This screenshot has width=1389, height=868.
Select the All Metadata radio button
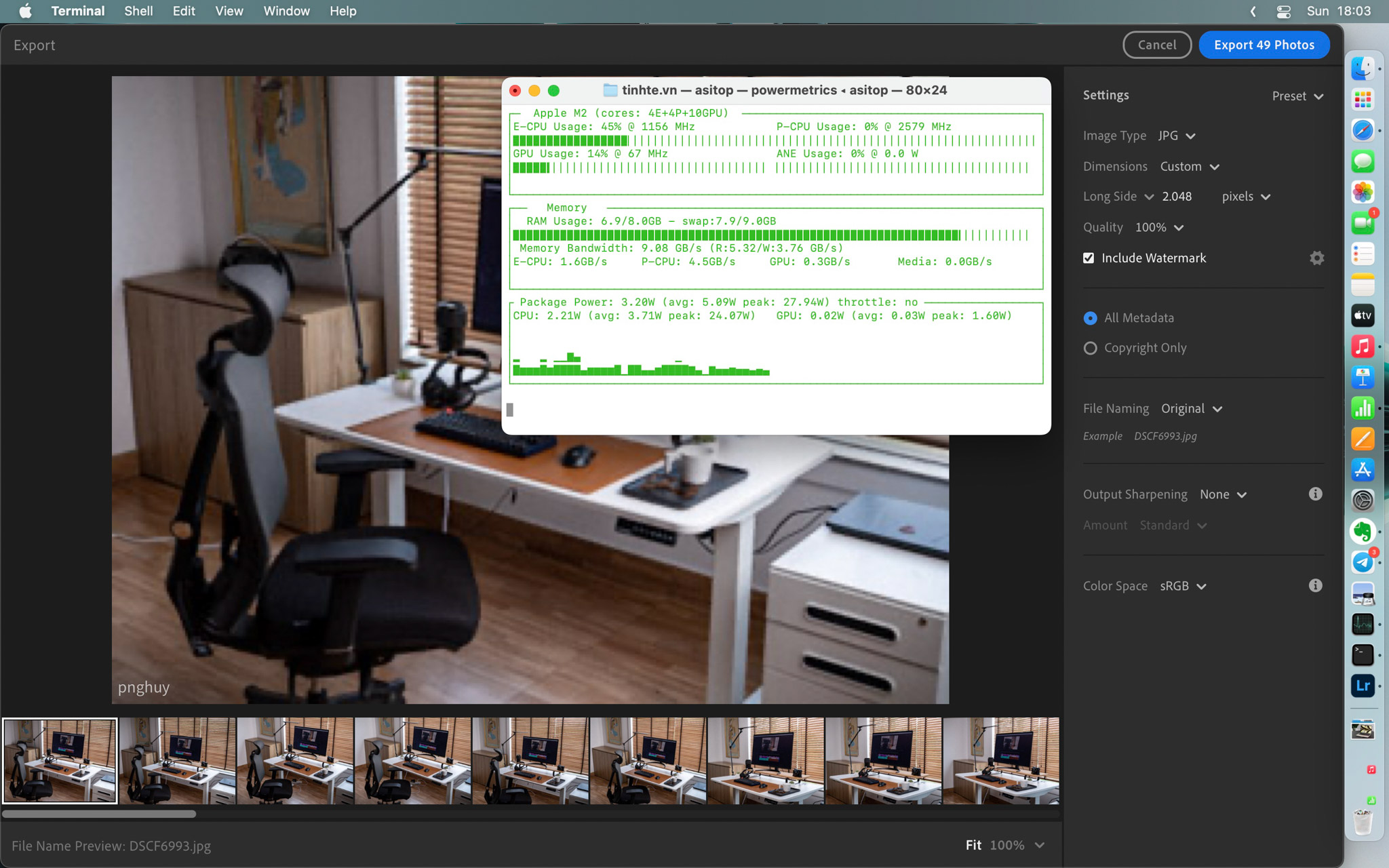click(1090, 317)
